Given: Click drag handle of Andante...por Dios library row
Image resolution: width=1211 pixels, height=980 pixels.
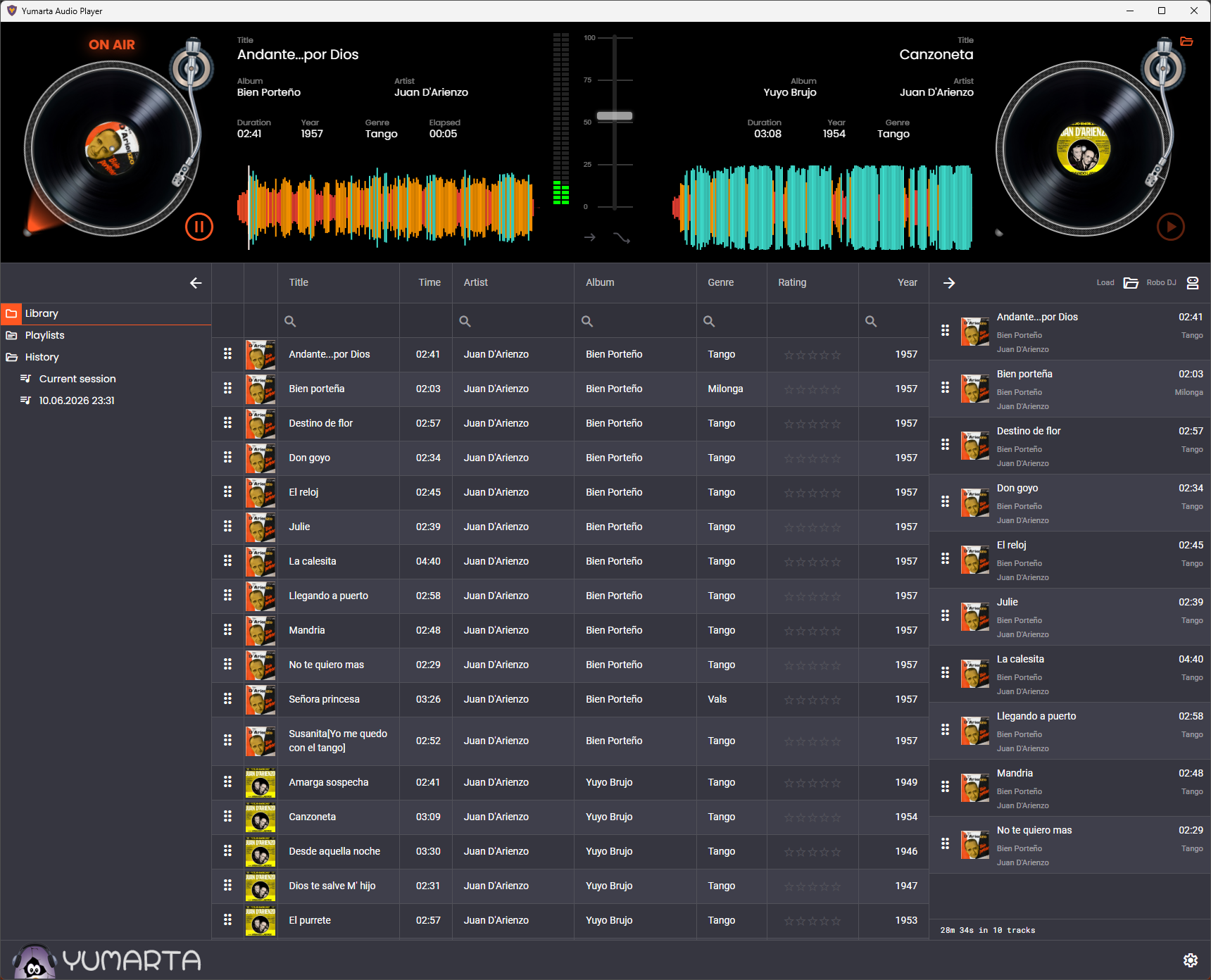Looking at the screenshot, I should [227, 354].
